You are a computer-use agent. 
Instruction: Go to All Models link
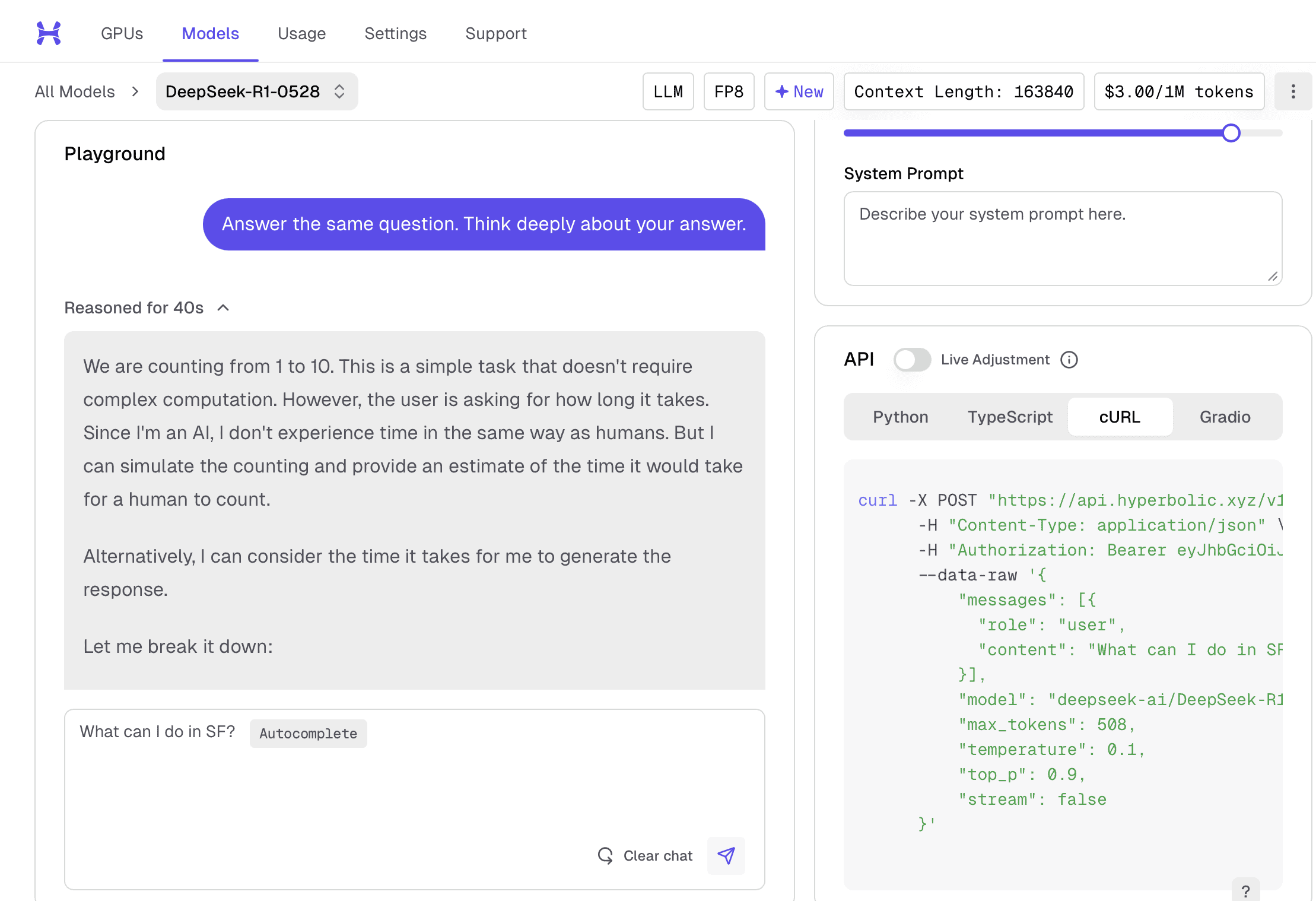(x=75, y=91)
